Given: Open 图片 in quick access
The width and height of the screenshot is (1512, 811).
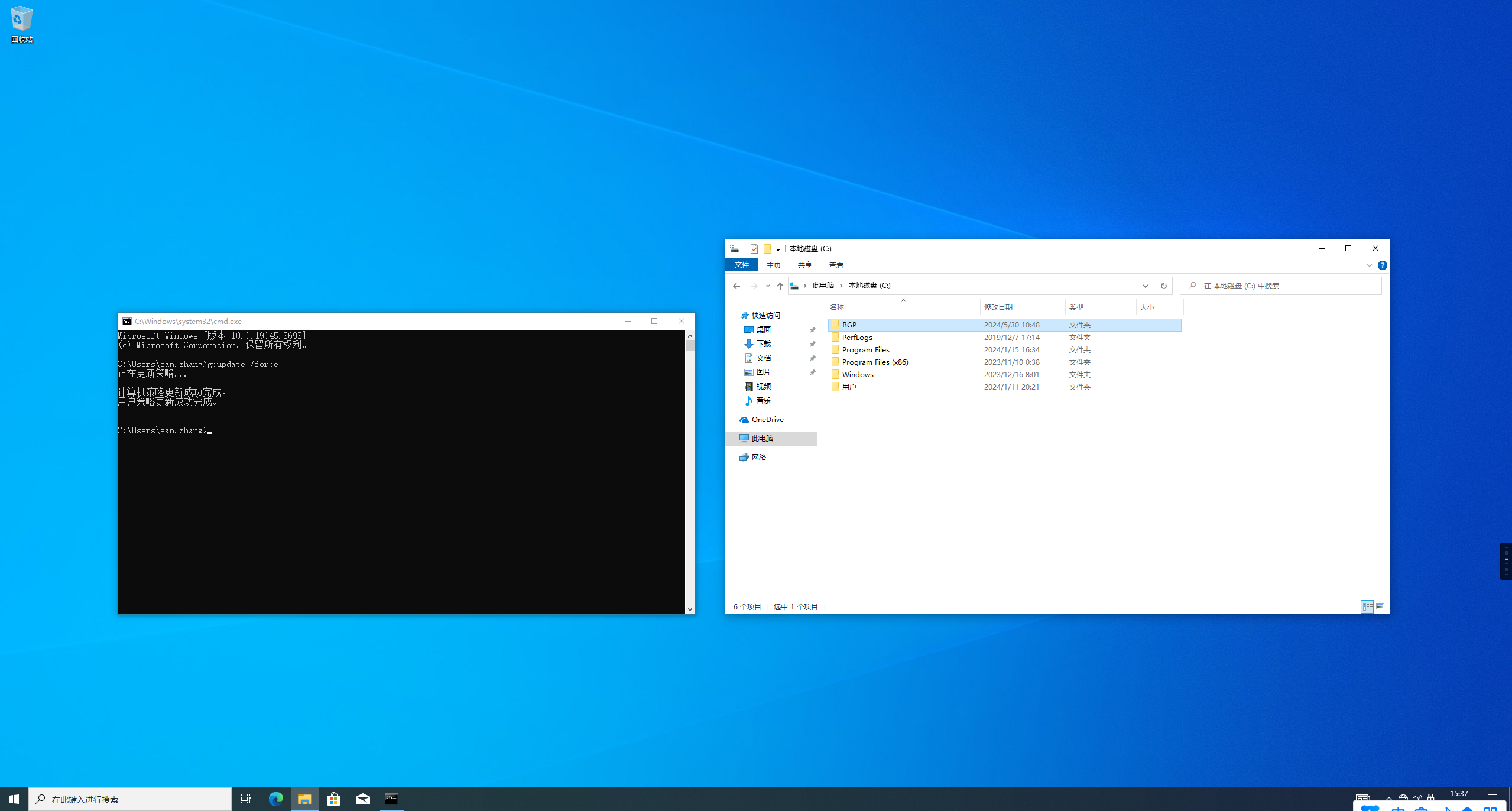Looking at the screenshot, I should 763,372.
